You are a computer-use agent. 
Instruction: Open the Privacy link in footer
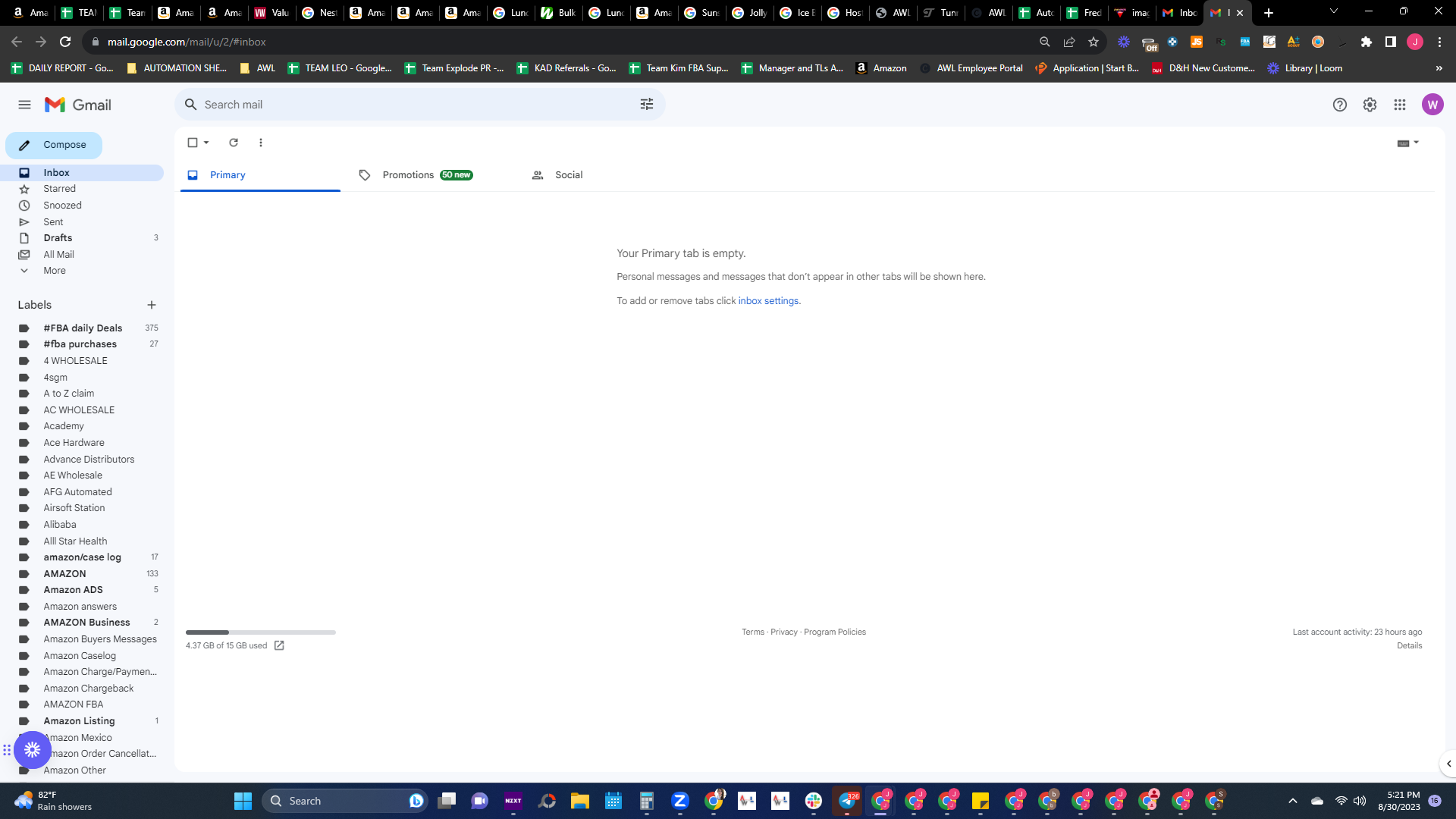(x=784, y=632)
